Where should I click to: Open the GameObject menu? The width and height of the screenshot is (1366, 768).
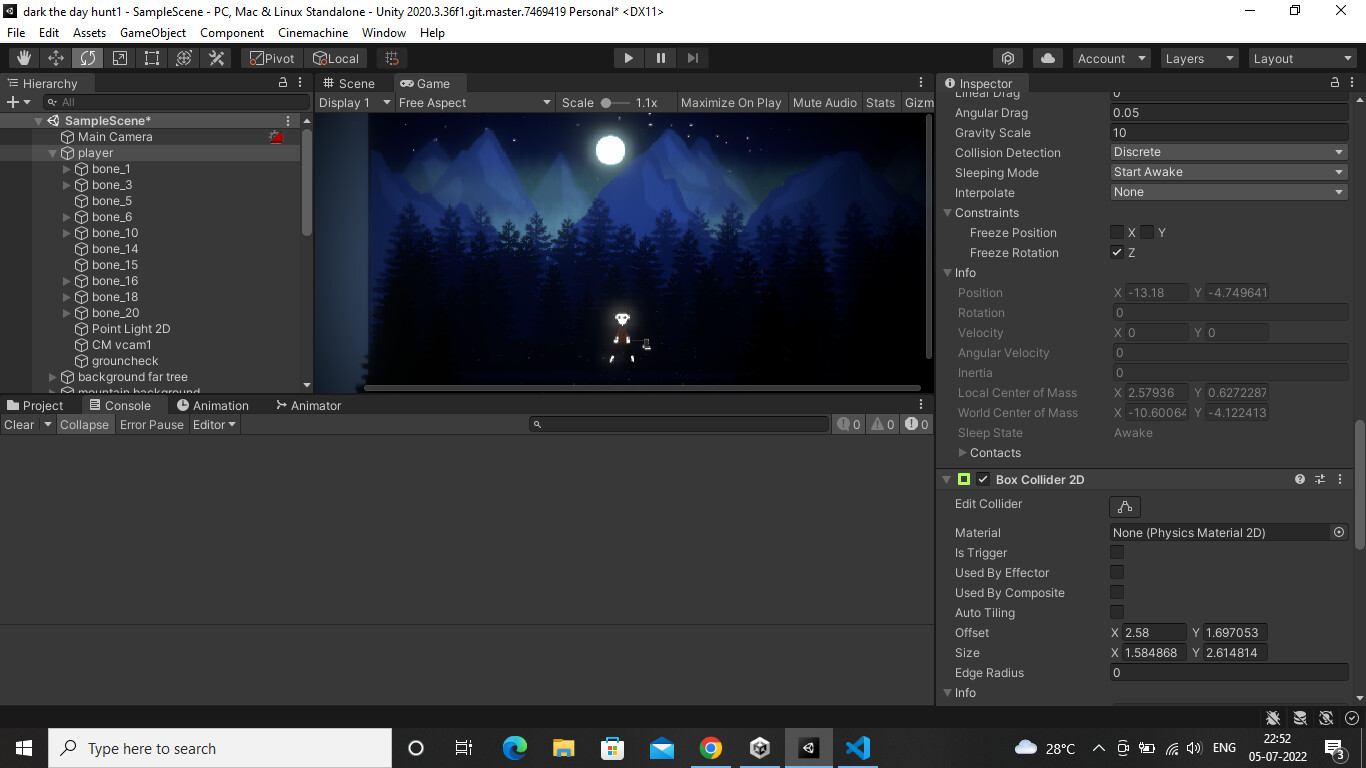pos(153,32)
